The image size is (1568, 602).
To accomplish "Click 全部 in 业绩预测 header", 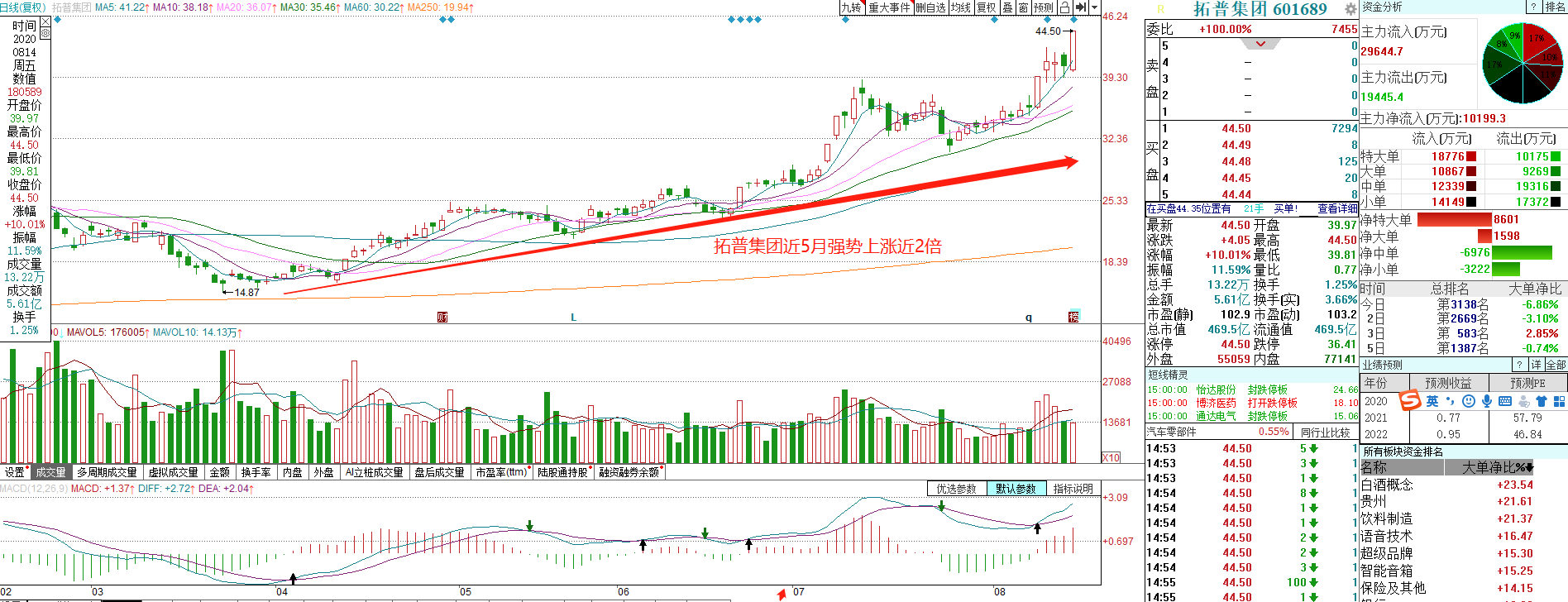I will [x=1556, y=365].
